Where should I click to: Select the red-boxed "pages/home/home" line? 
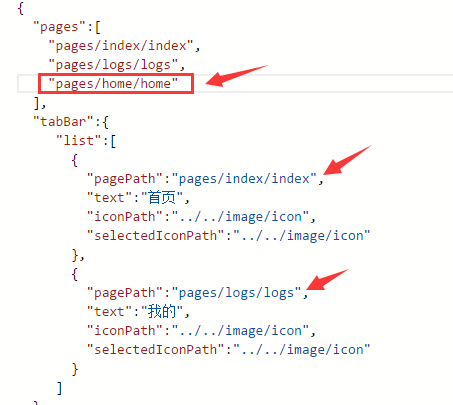116,83
